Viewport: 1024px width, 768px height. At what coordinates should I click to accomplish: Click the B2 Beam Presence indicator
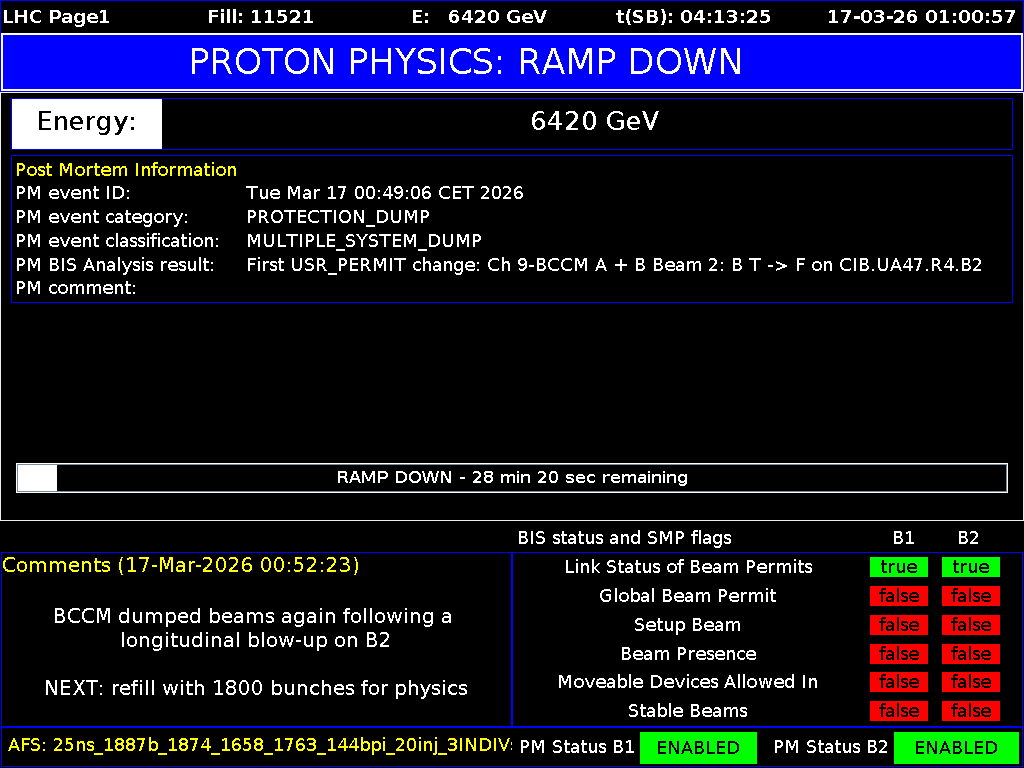pos(968,653)
